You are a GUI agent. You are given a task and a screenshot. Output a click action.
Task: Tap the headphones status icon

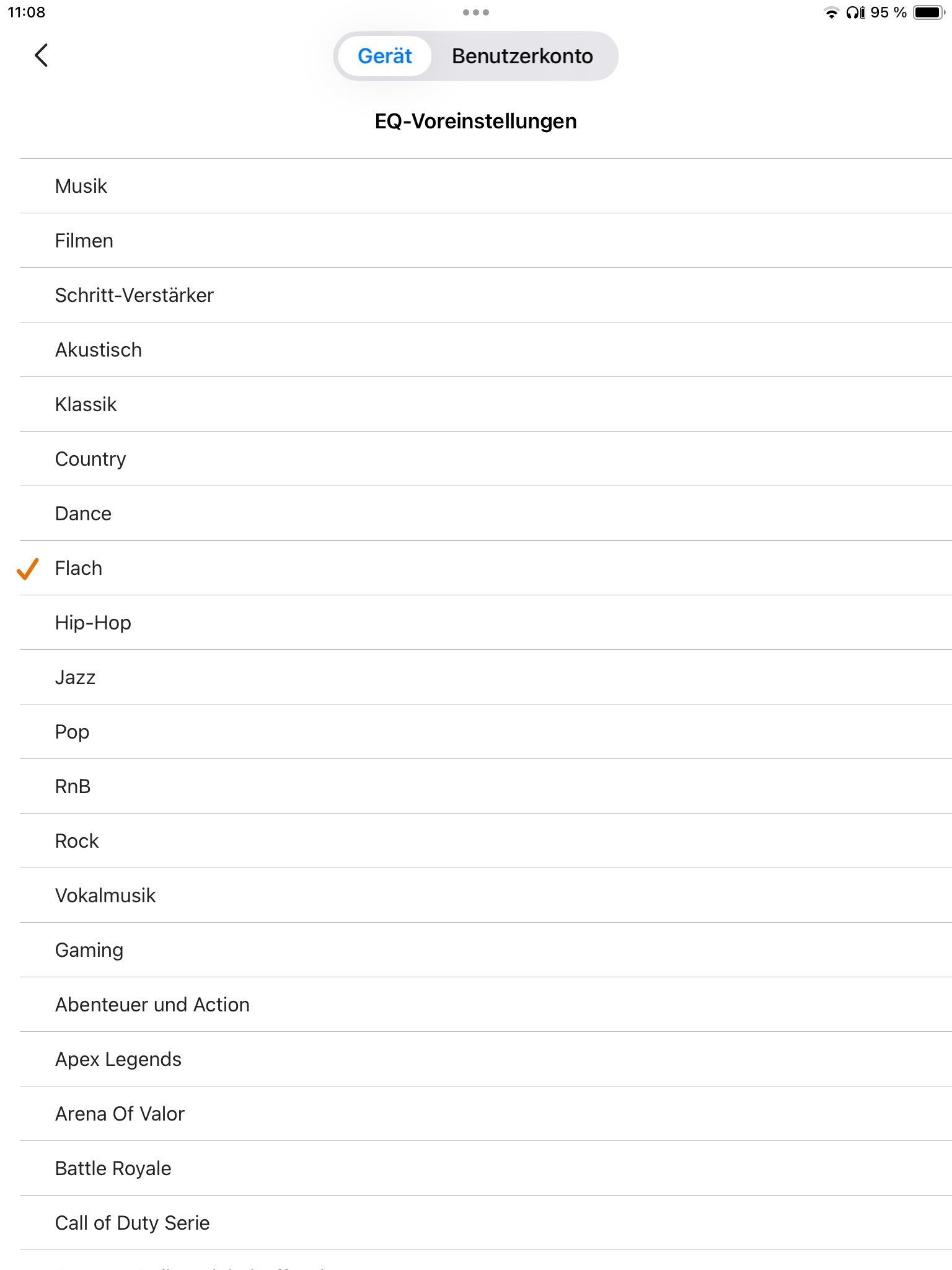855,12
